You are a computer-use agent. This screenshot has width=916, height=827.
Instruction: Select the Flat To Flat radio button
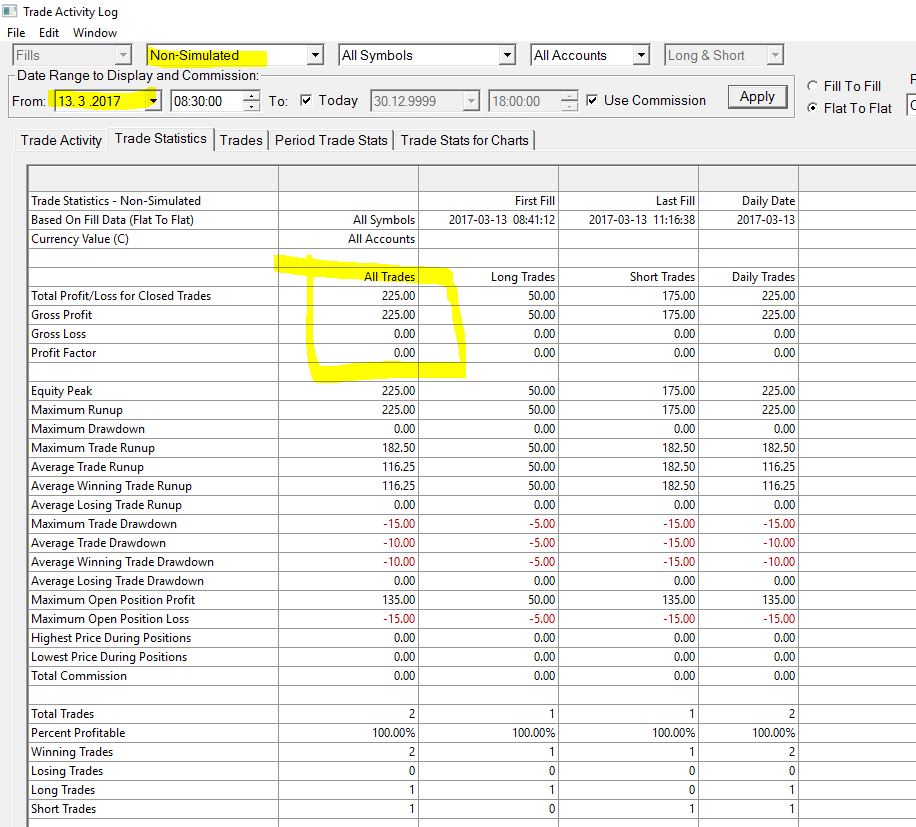coord(812,108)
